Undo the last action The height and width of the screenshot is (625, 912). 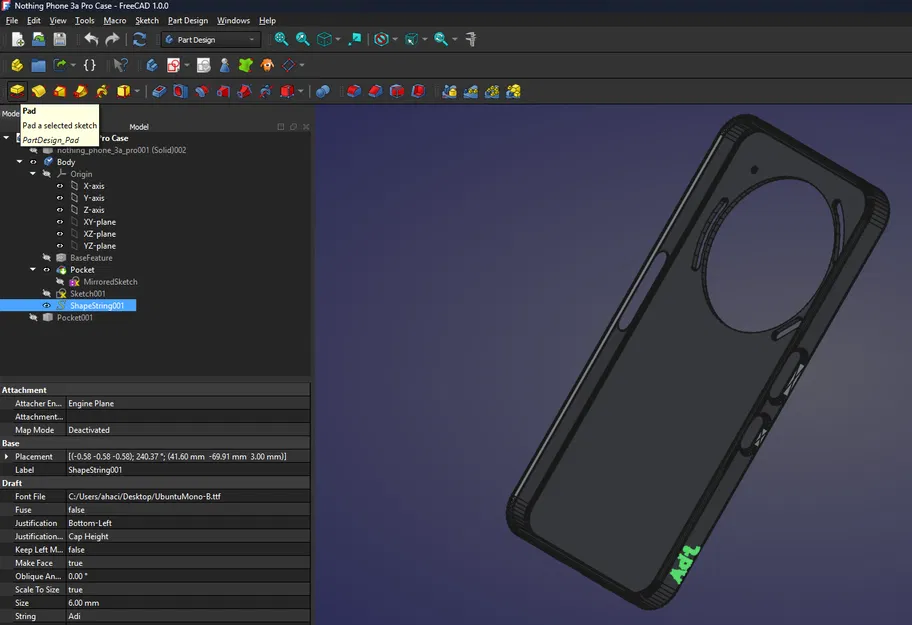(92, 39)
